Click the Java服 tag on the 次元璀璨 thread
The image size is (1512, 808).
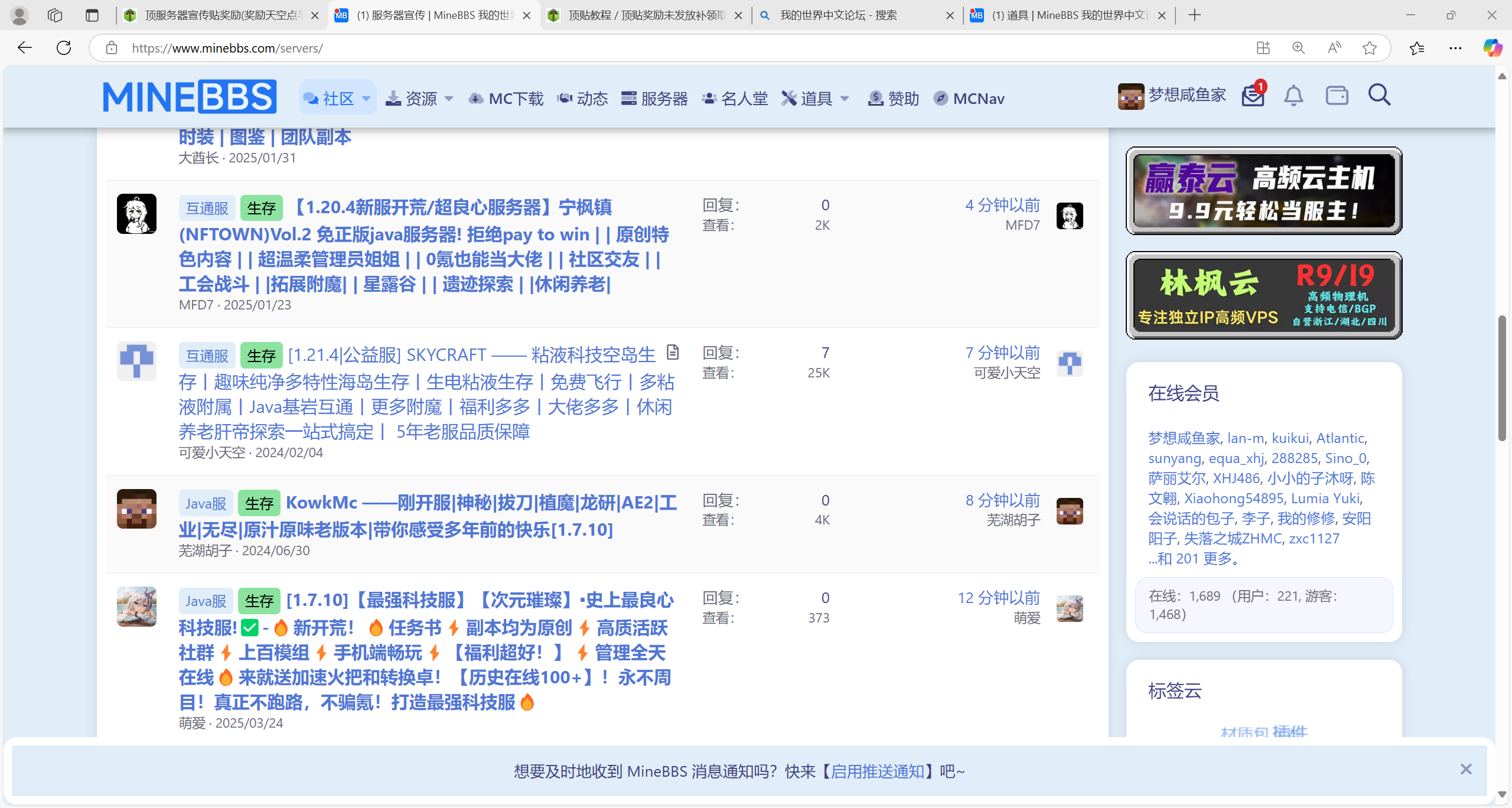coord(206,601)
